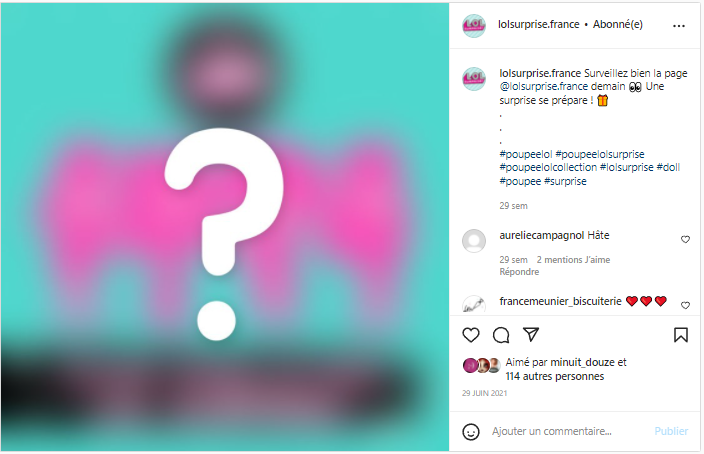
Task: Open the #lolsurprise hashtag link
Action: pos(627,167)
